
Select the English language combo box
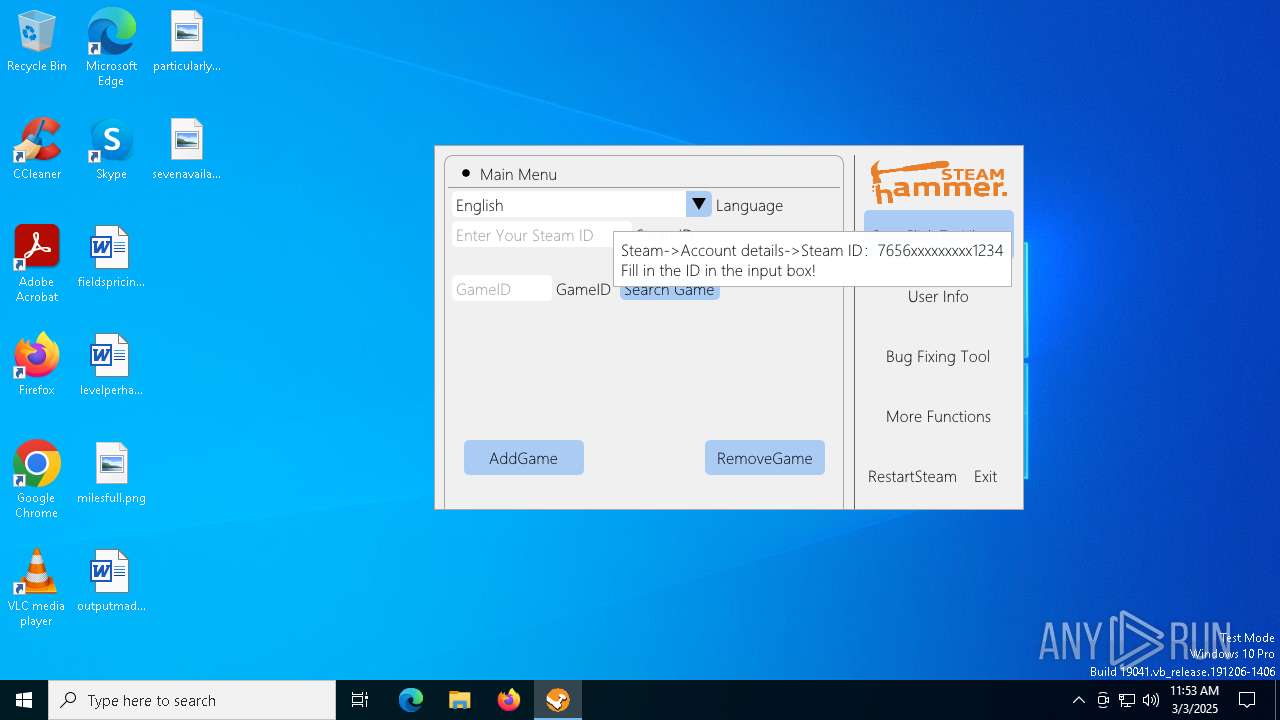[581, 205]
